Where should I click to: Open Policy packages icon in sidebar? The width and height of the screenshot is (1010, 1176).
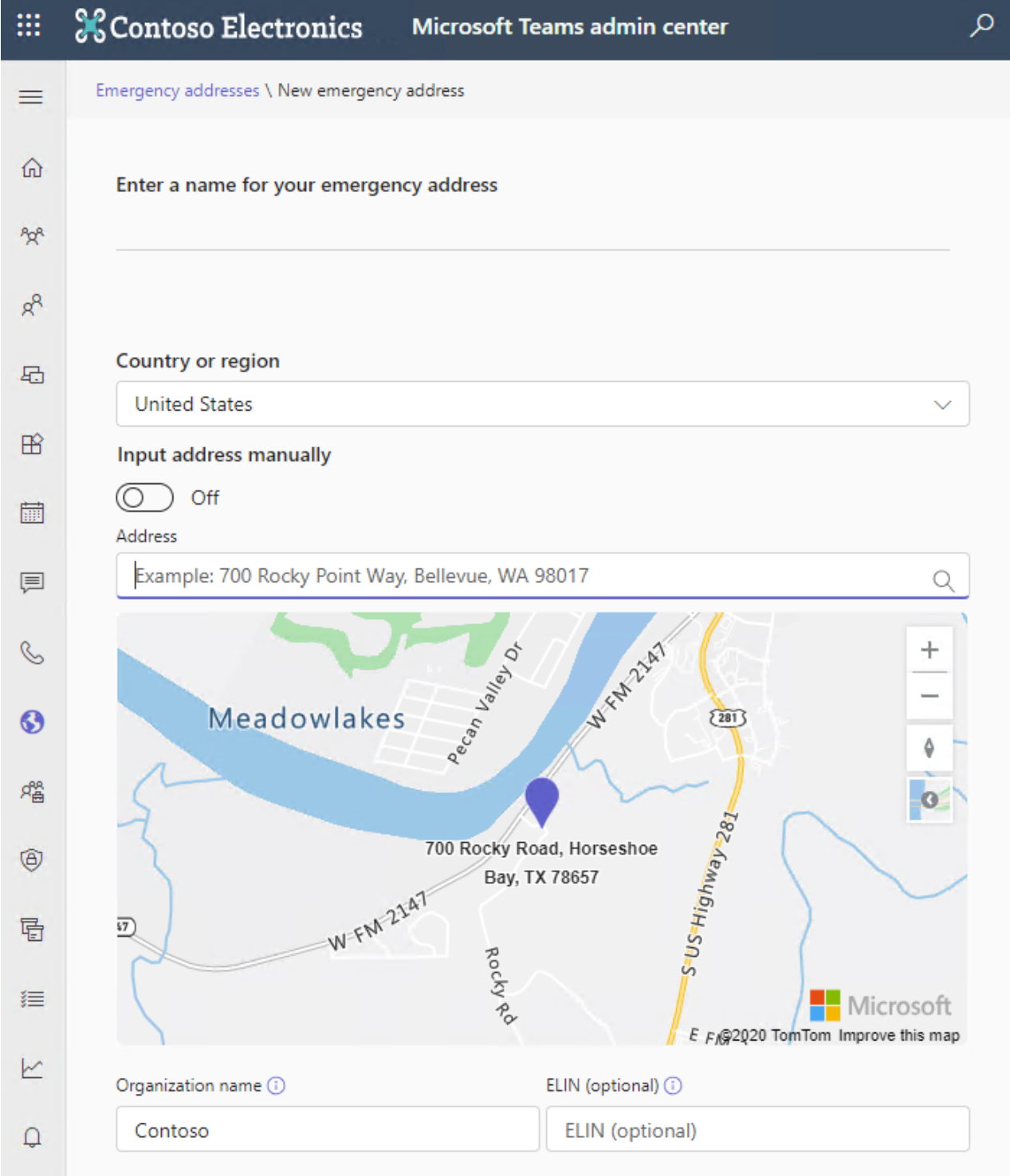(32, 792)
